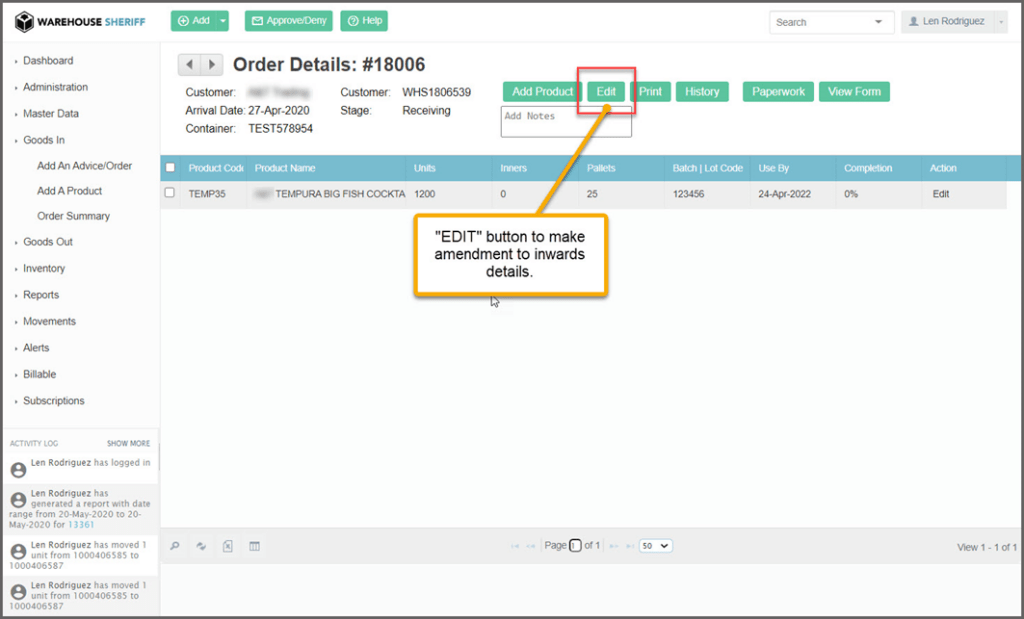Open the column chooser icon

[254, 546]
